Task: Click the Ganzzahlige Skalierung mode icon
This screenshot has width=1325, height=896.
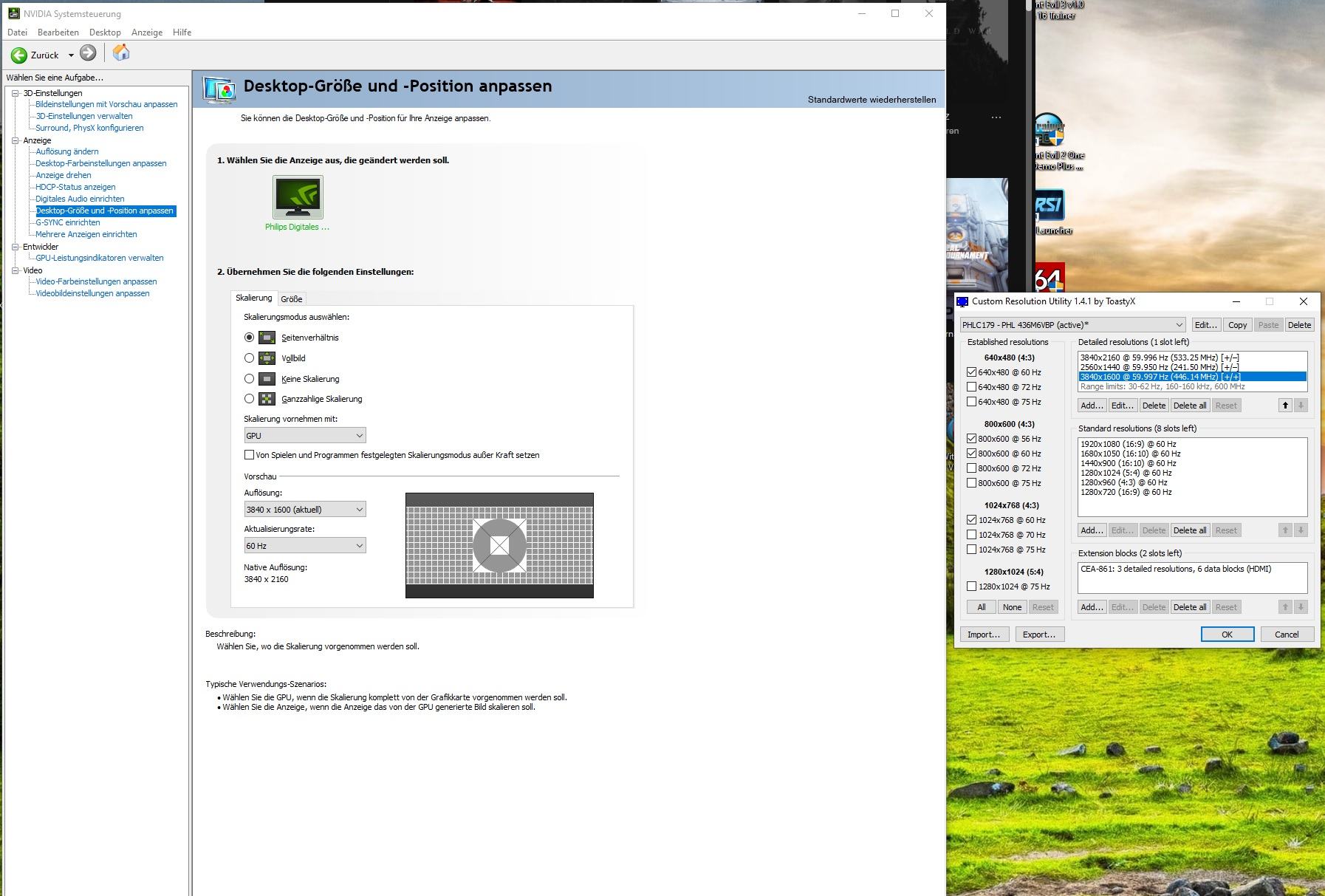Action: coord(267,399)
